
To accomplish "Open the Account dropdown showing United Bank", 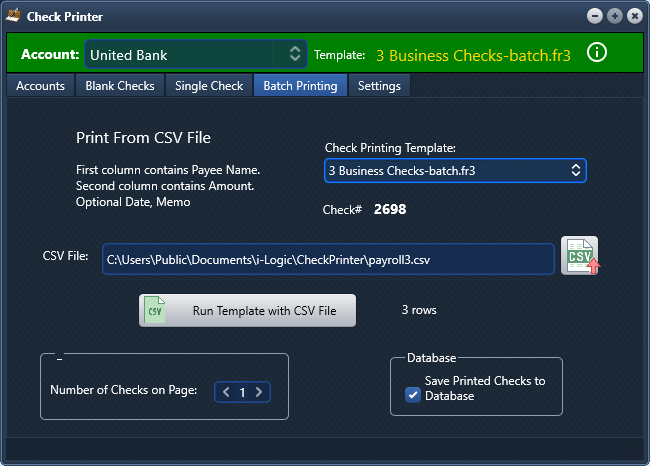I will click(196, 54).
